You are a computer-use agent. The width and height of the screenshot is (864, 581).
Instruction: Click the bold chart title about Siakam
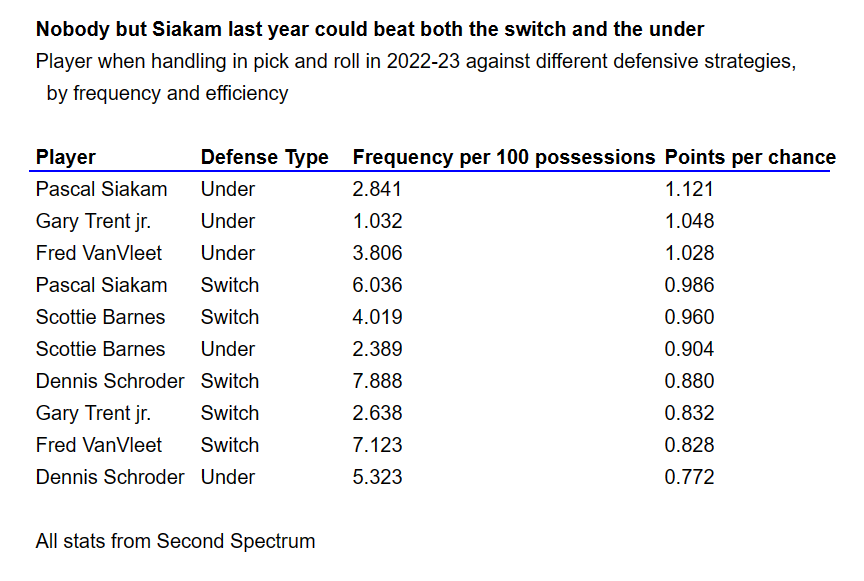tap(370, 29)
